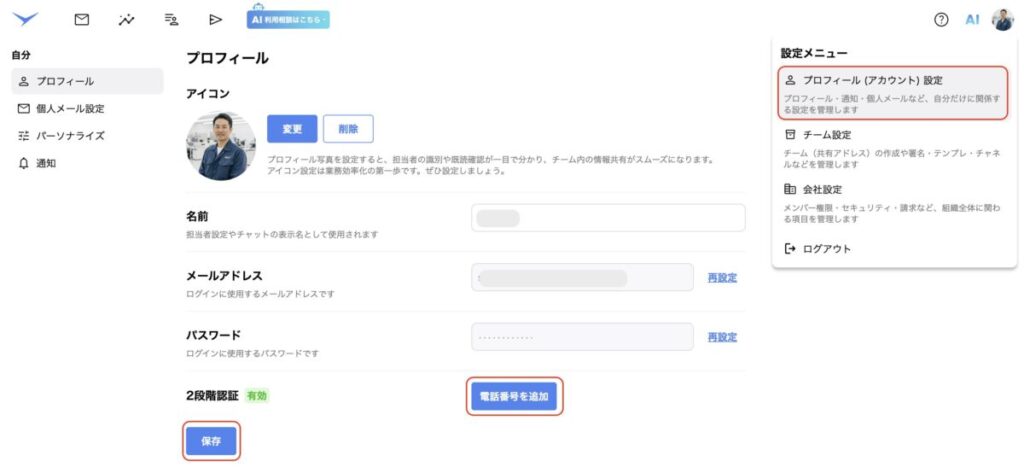Click the AI icon beside the avatar
The image size is (1024, 467).
click(x=972, y=19)
